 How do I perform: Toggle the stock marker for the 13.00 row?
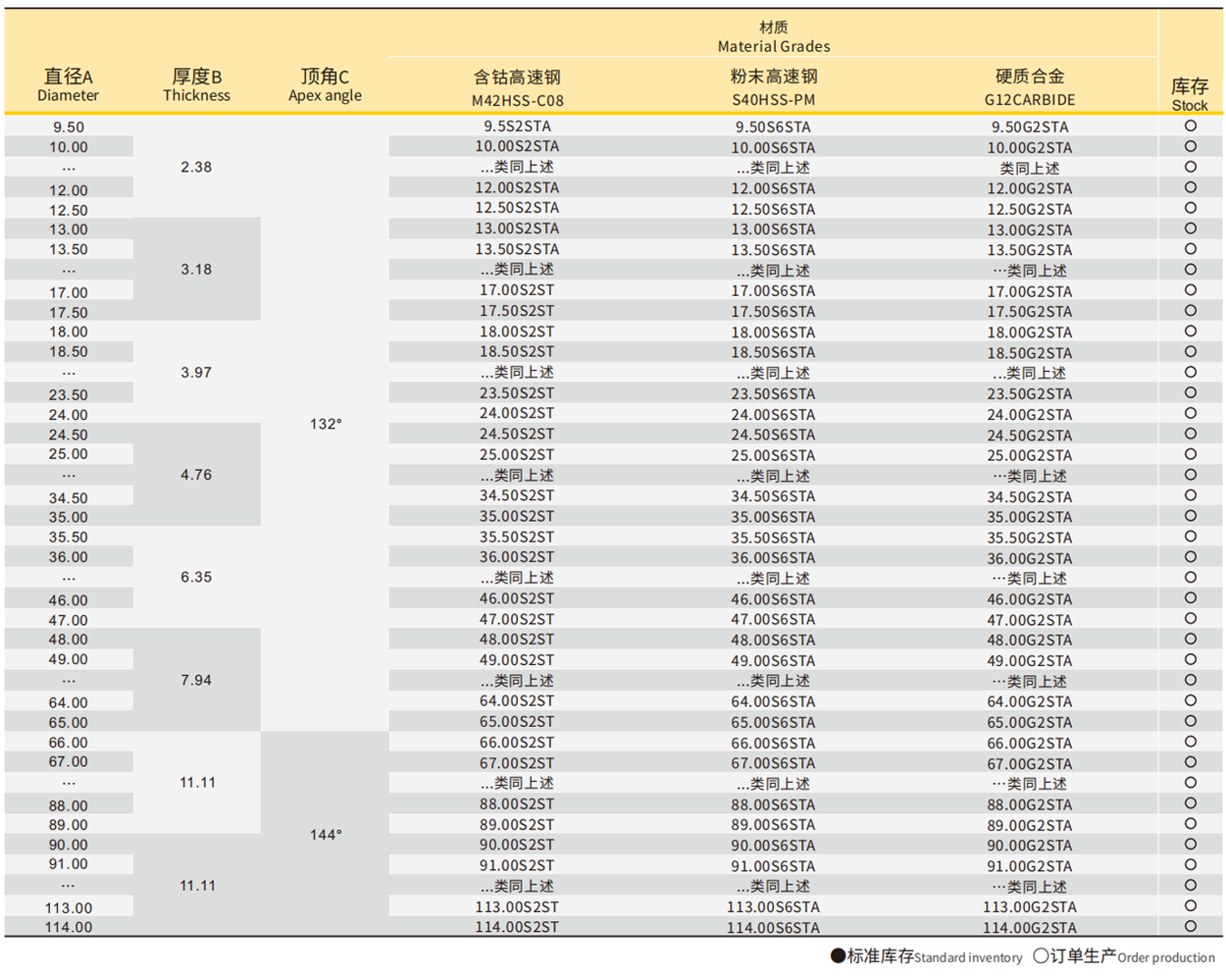point(1190,229)
